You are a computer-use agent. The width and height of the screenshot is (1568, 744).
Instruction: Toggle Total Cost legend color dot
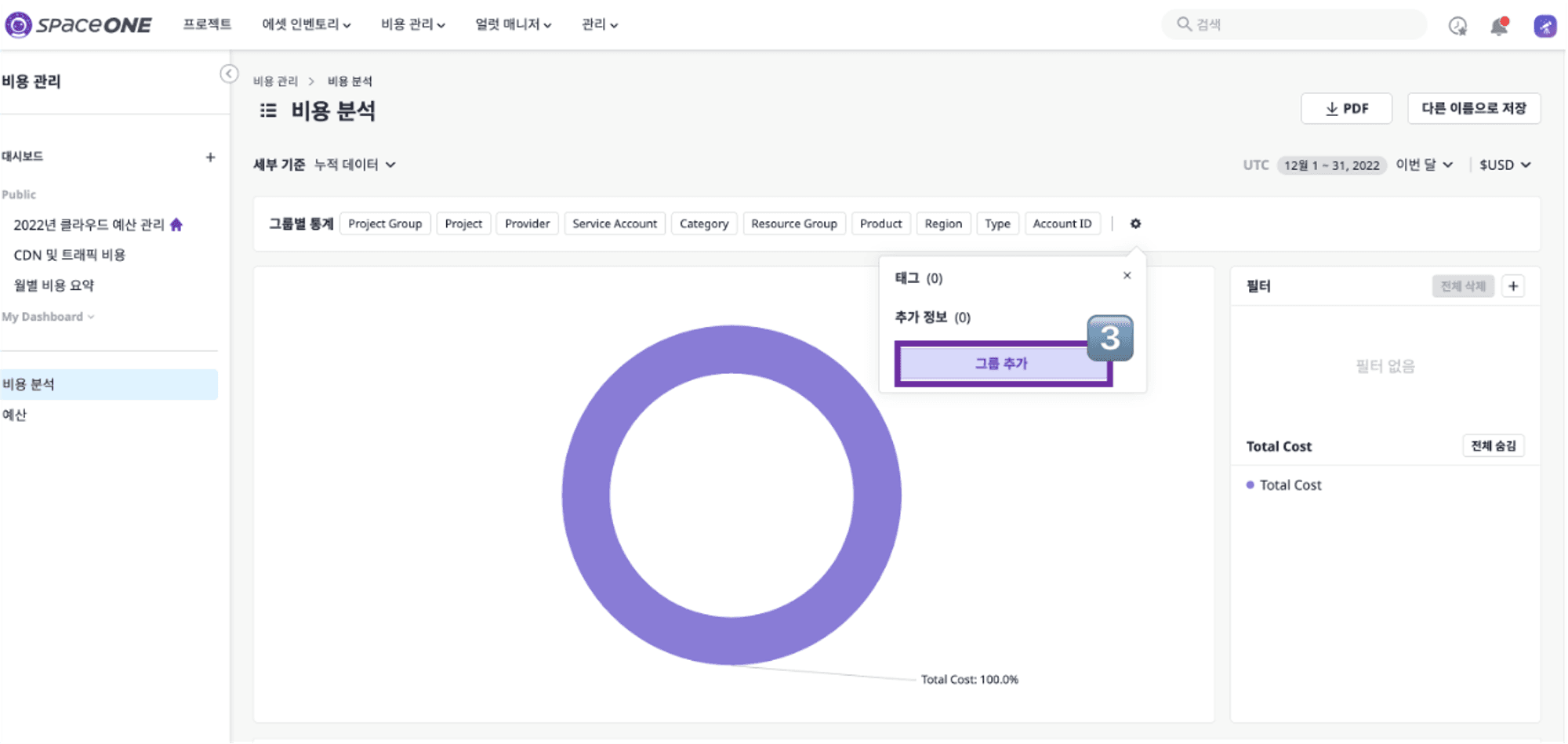(1250, 485)
